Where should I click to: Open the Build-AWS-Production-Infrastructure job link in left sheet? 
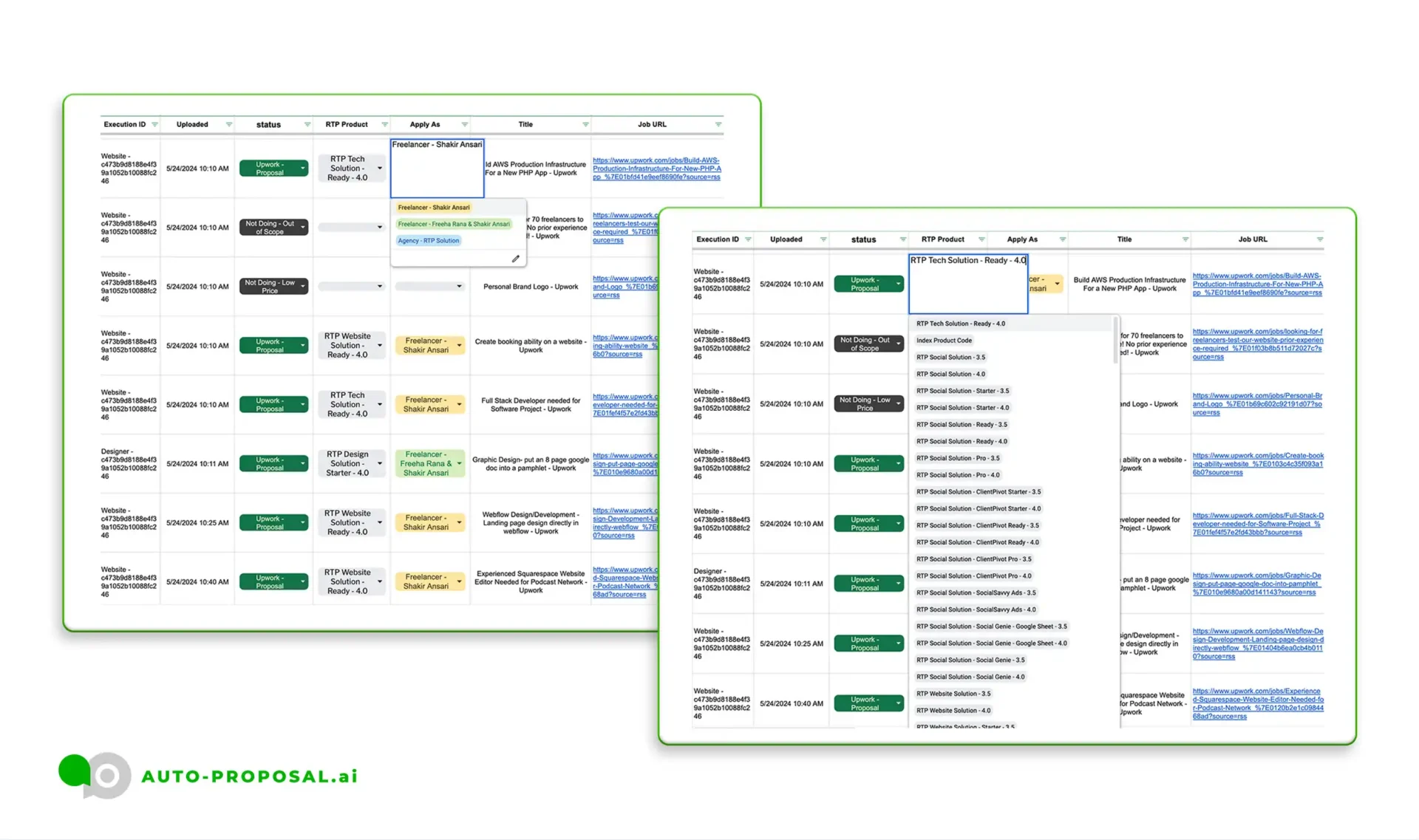656,168
